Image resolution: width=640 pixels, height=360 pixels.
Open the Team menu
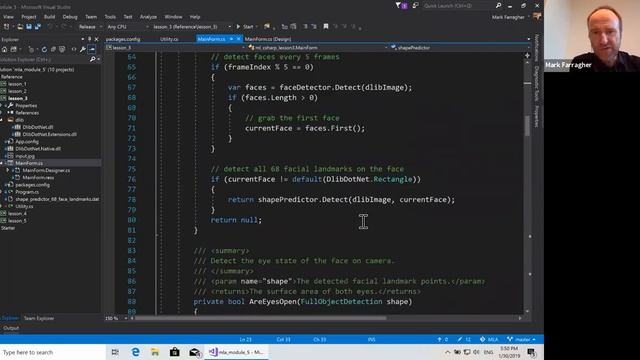[91, 17]
